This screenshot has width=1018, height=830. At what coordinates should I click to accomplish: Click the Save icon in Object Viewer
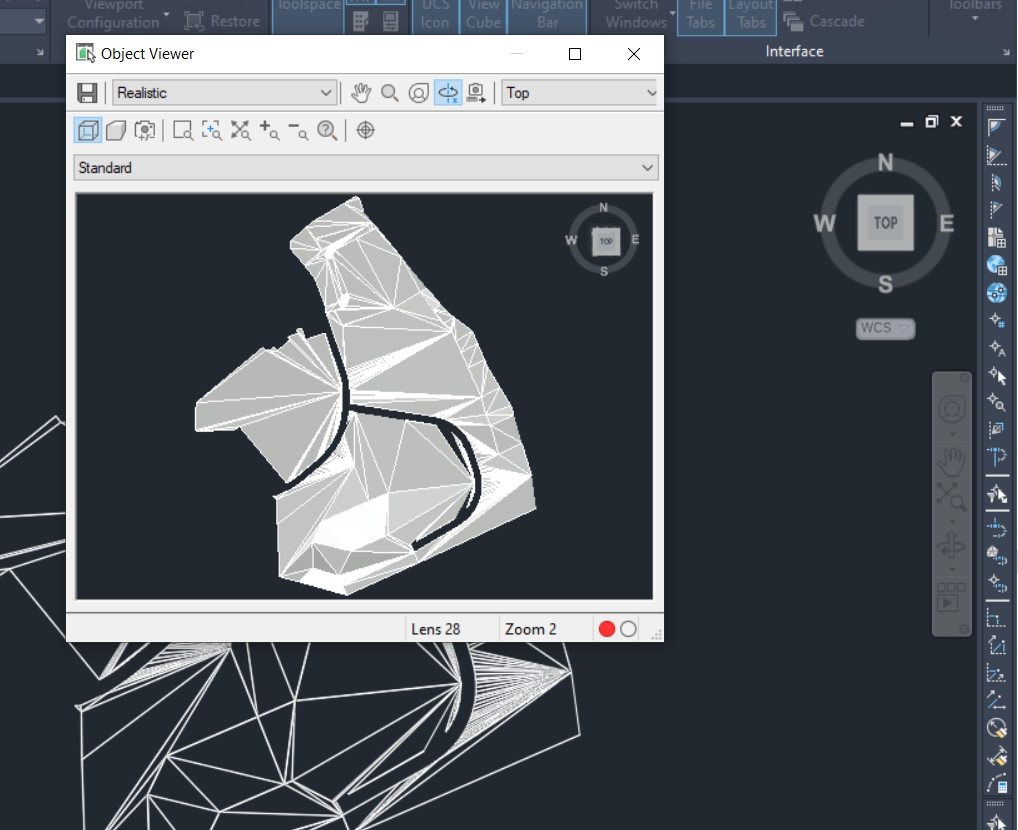[87, 92]
